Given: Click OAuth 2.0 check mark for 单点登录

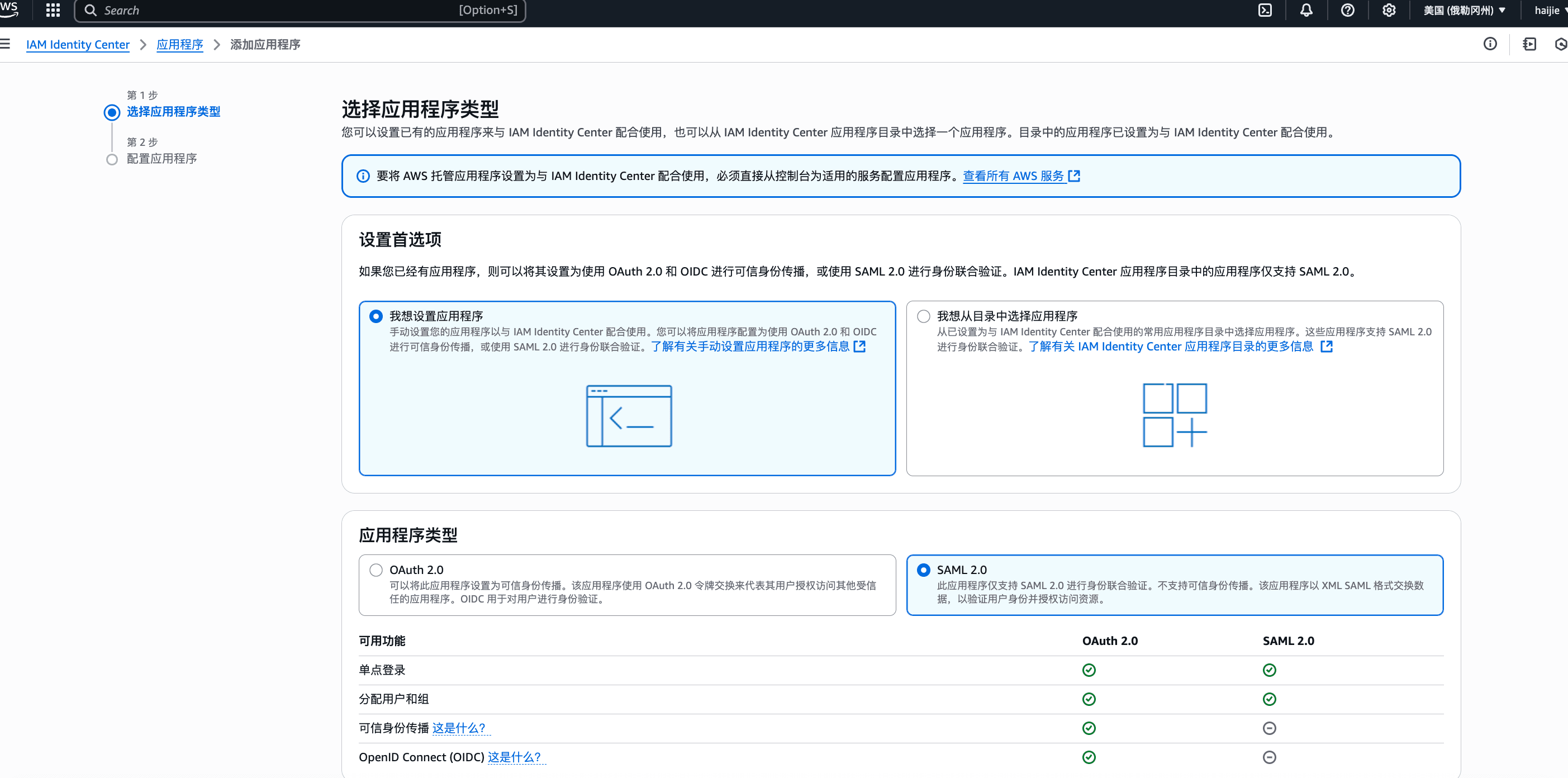Looking at the screenshot, I should pyautogui.click(x=1089, y=670).
